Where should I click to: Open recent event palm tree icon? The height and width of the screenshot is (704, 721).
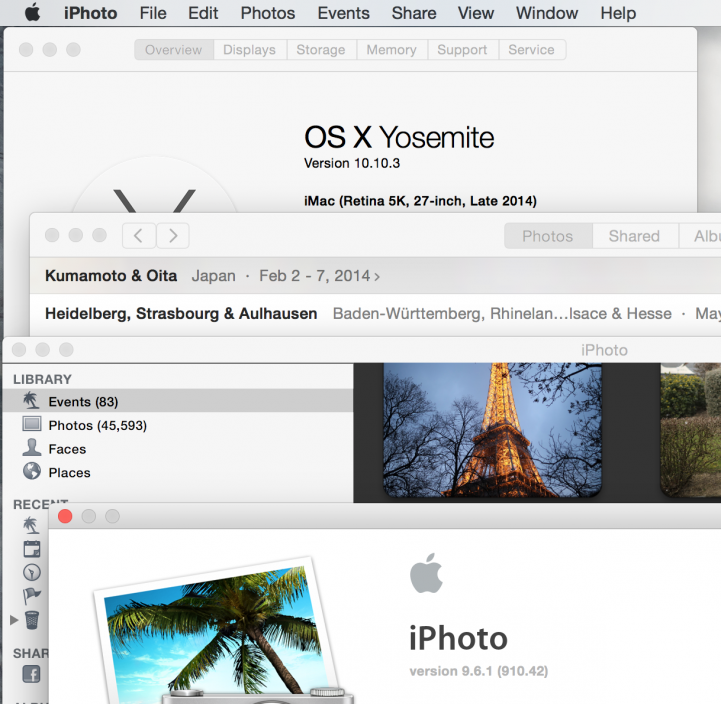(31, 525)
